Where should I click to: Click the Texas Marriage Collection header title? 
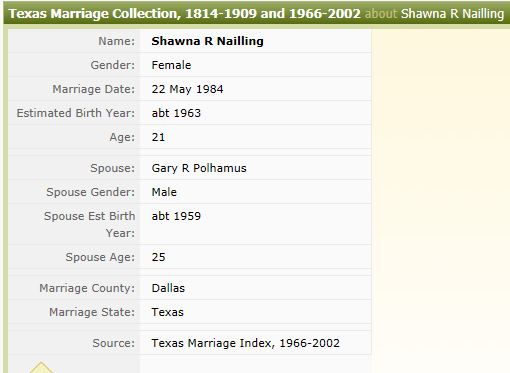click(x=184, y=14)
